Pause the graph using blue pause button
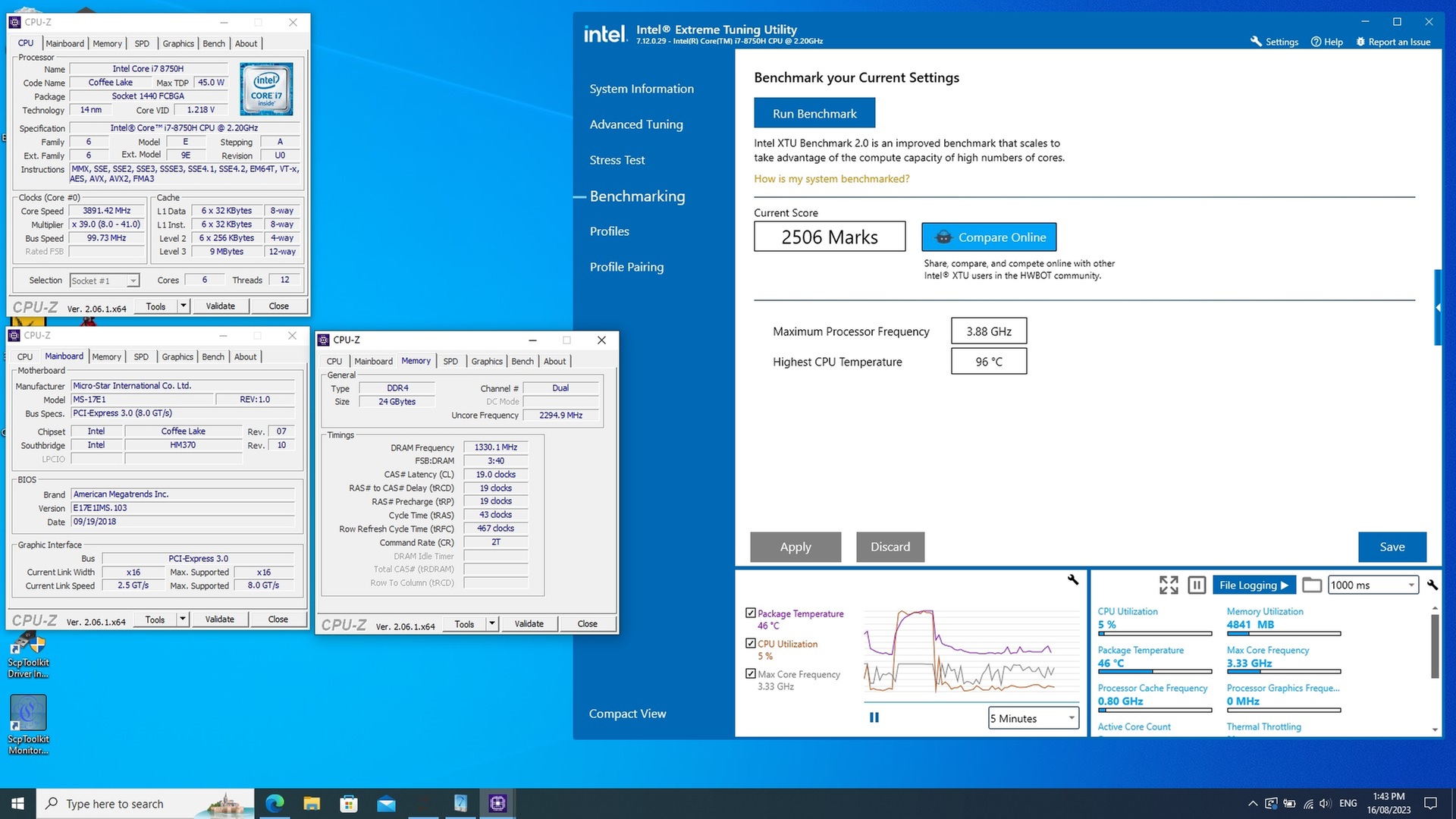1456x819 pixels. pyautogui.click(x=874, y=717)
